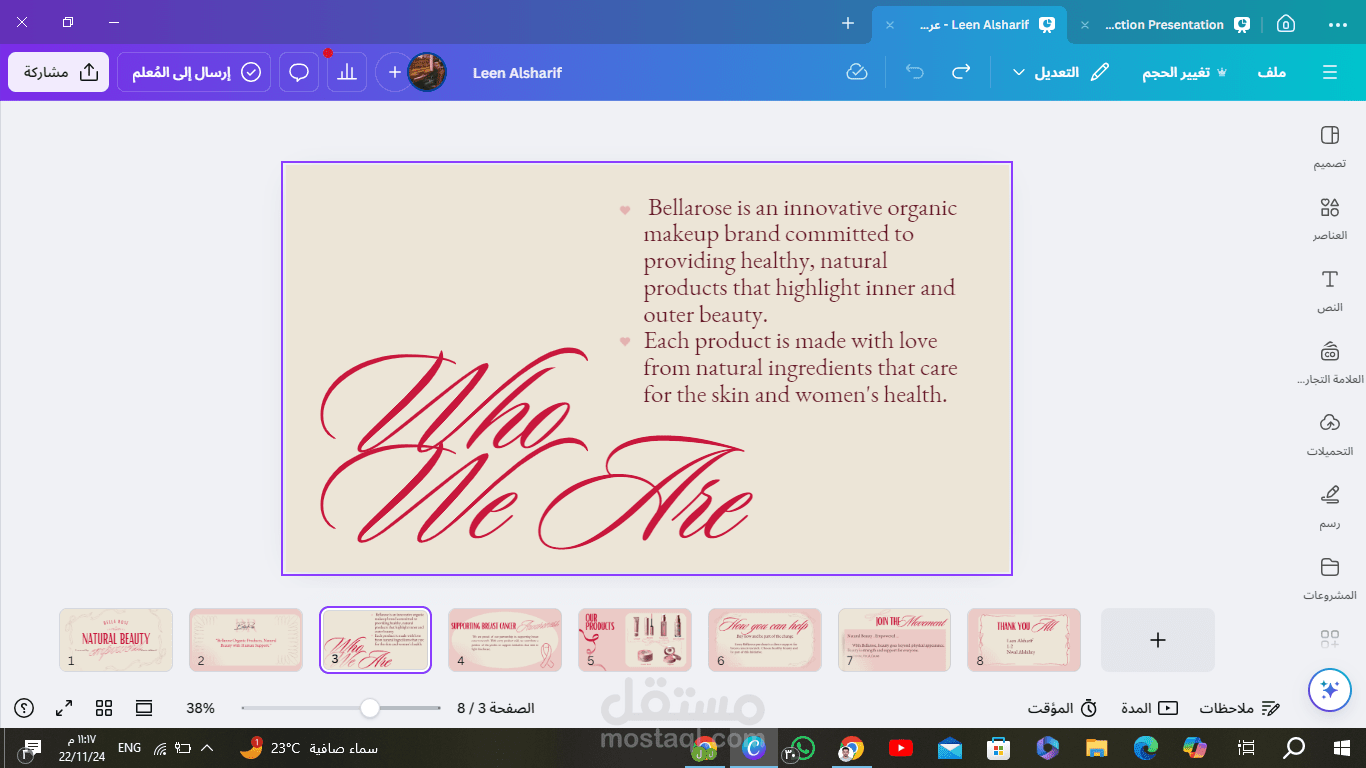Open the three-dots more options menu
The width and height of the screenshot is (1366, 768).
(1337, 24)
